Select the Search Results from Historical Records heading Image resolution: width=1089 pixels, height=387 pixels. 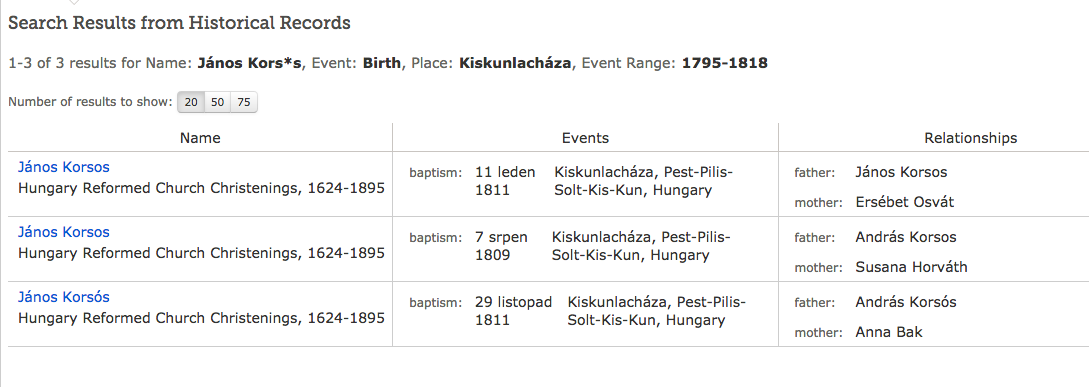click(x=179, y=23)
